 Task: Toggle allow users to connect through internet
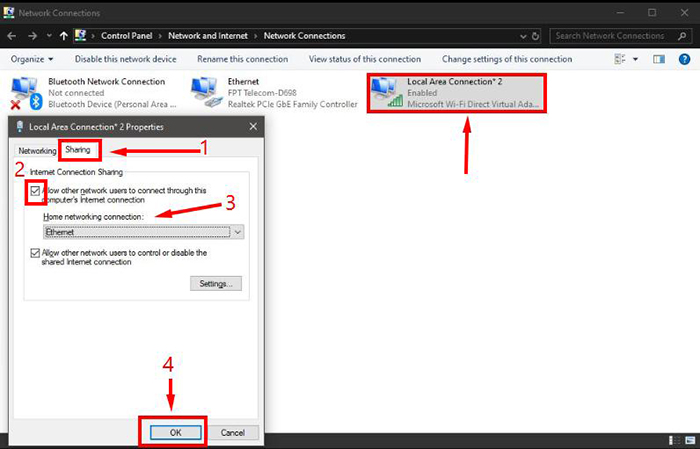pos(36,190)
